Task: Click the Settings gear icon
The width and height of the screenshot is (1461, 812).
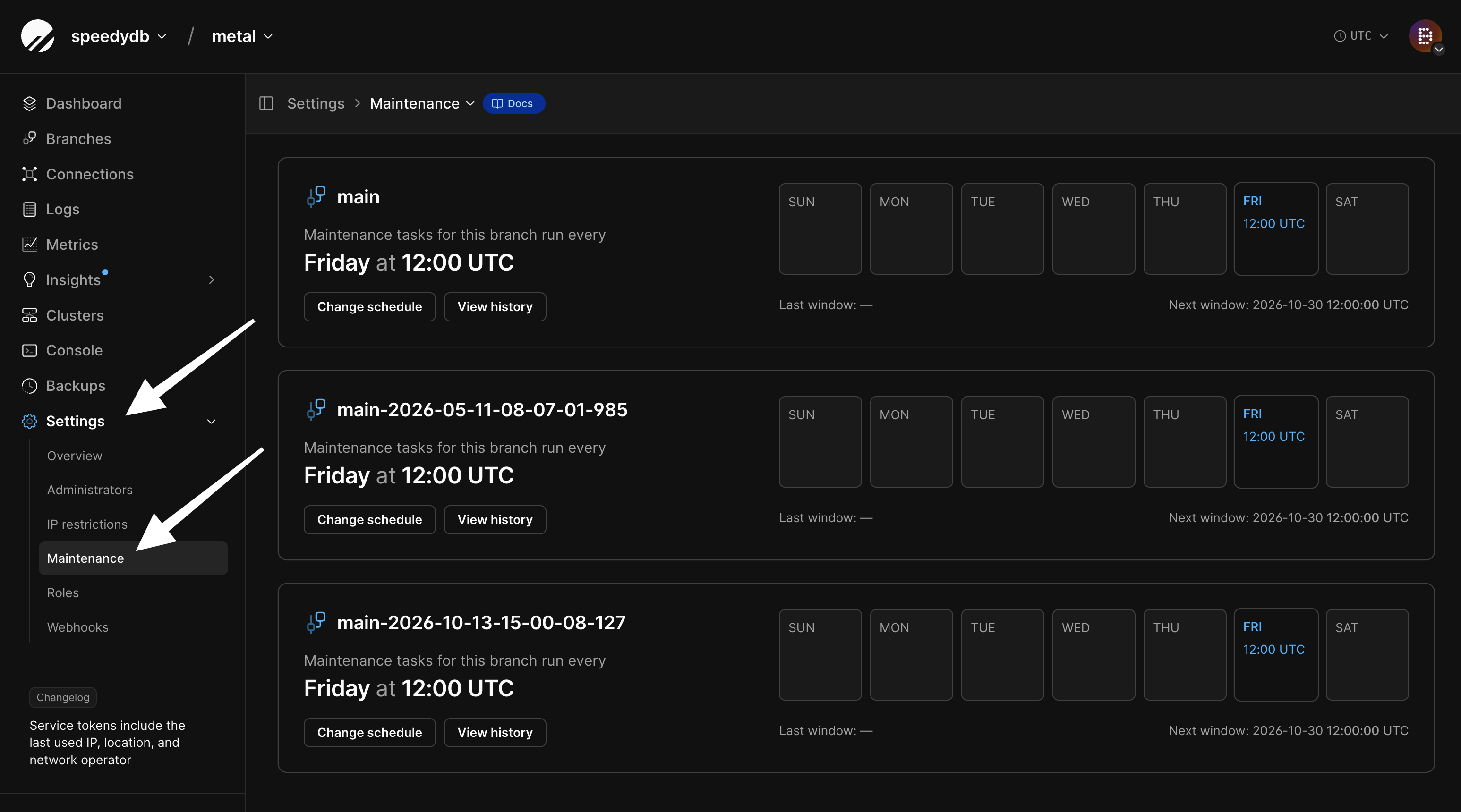Action: pyautogui.click(x=29, y=421)
